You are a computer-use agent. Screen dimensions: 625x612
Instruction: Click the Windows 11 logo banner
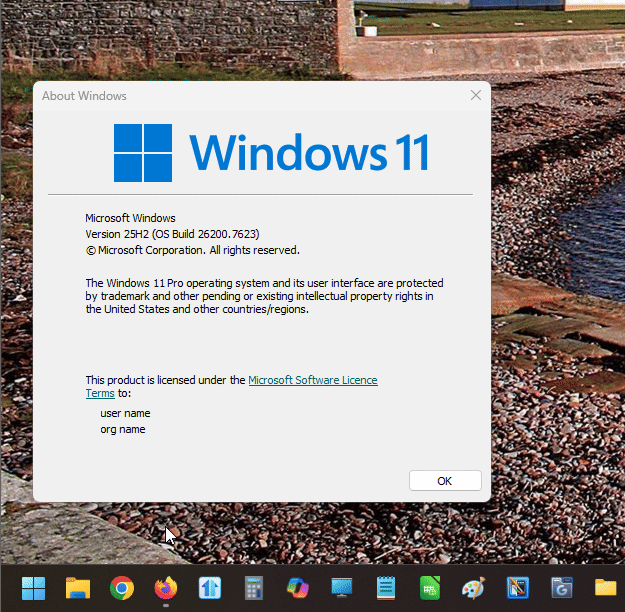point(271,153)
